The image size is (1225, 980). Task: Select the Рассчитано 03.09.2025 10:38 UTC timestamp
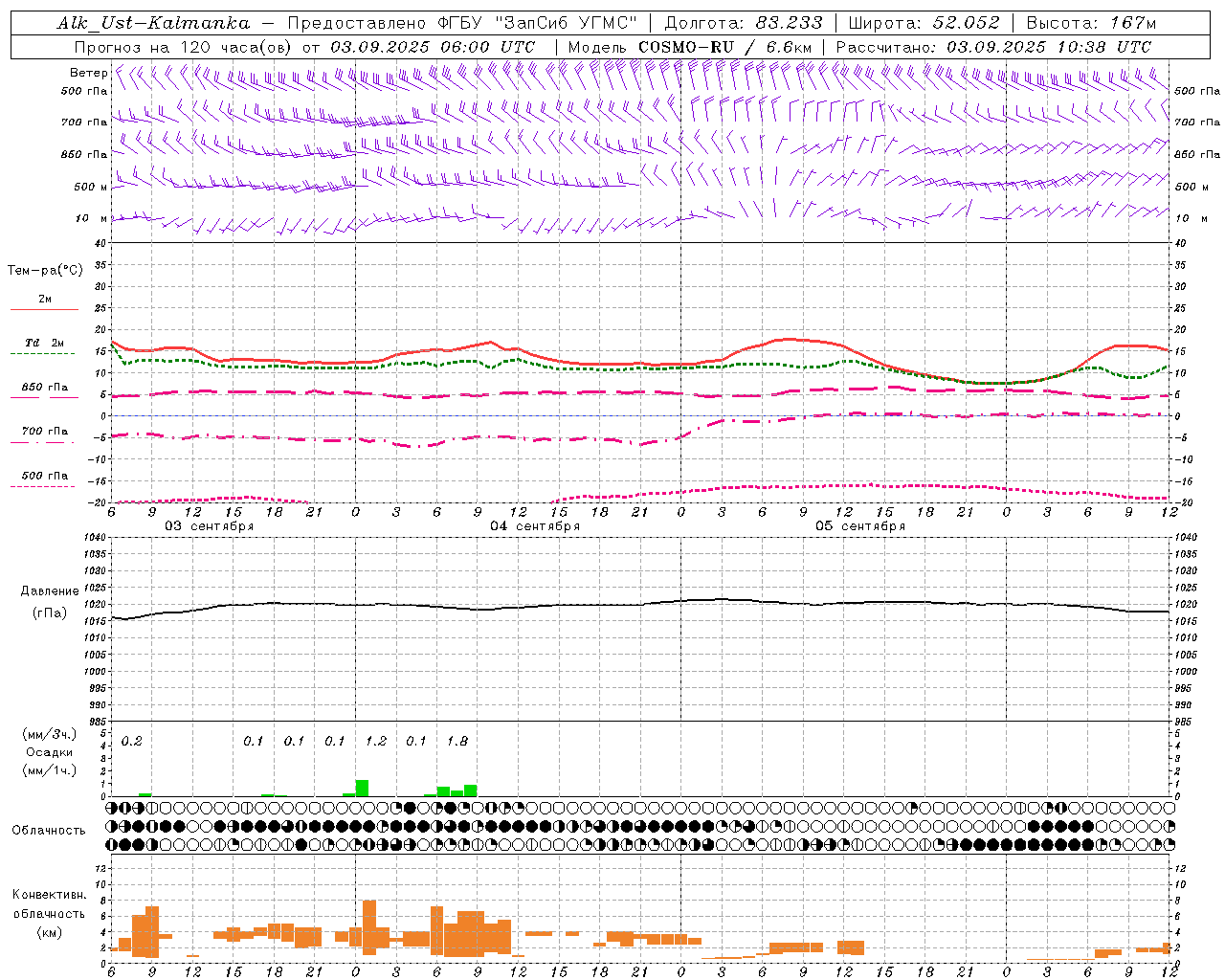993,47
